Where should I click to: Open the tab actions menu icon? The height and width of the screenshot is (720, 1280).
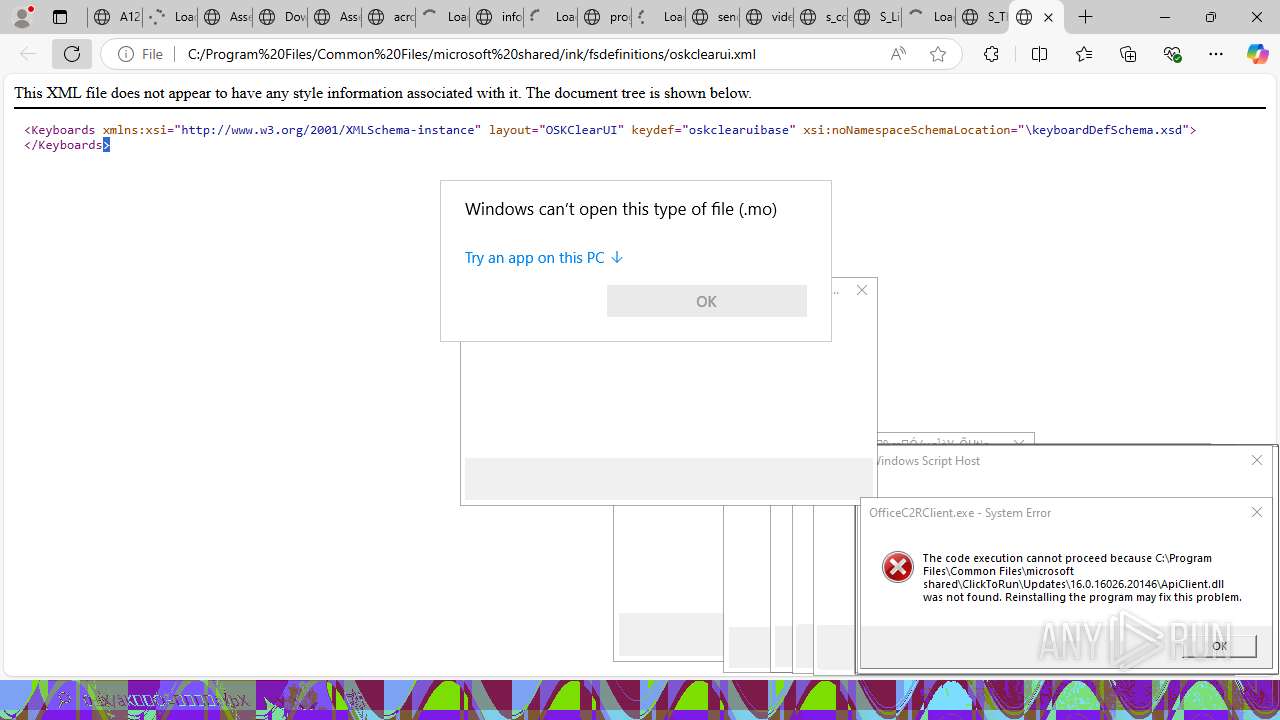coord(60,17)
